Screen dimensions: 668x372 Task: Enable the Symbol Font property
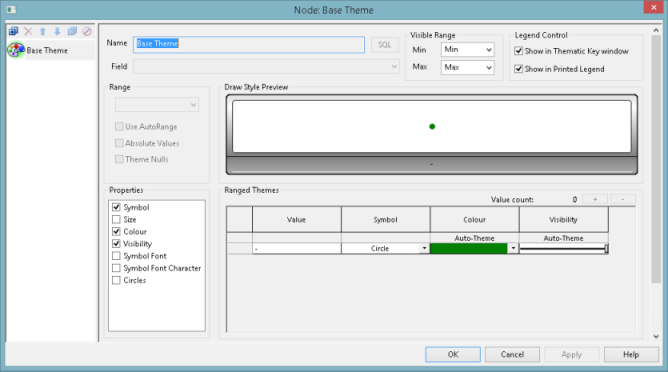116,256
